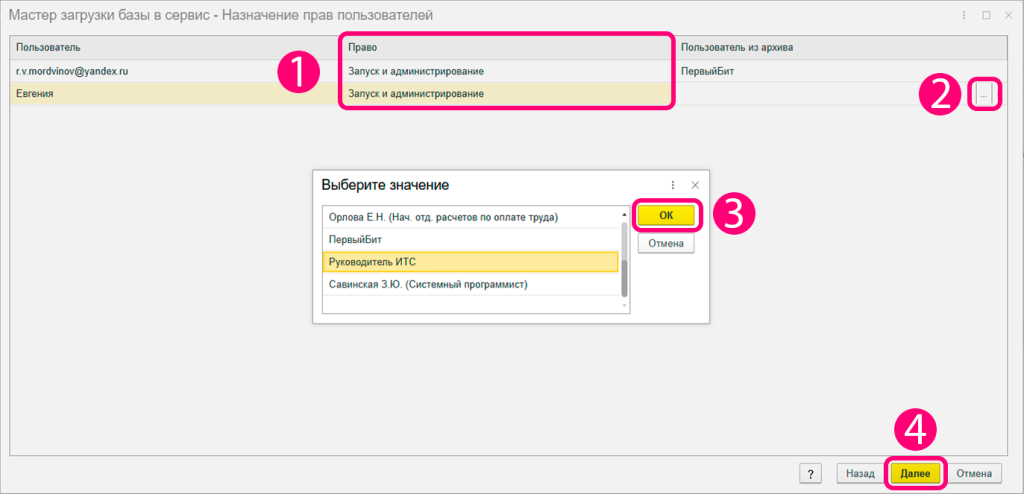
Task: Click the Пользователь из архива column header
Action: (841, 47)
